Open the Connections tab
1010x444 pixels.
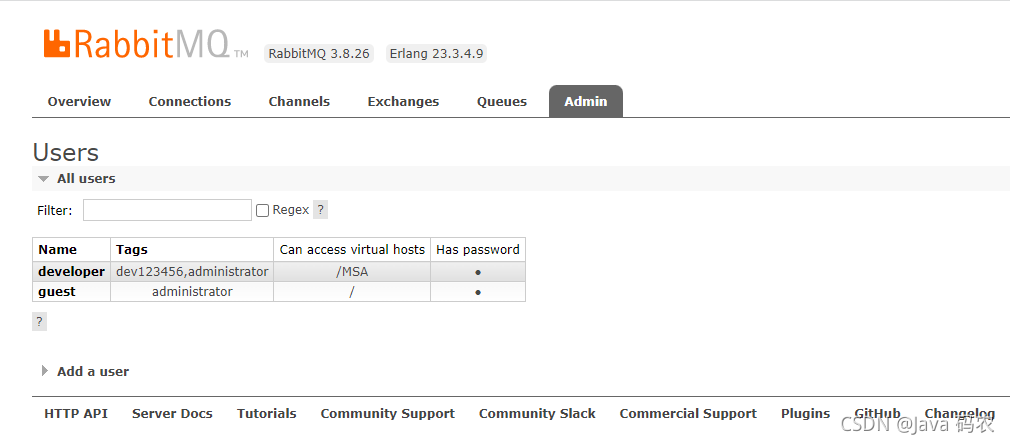(189, 101)
